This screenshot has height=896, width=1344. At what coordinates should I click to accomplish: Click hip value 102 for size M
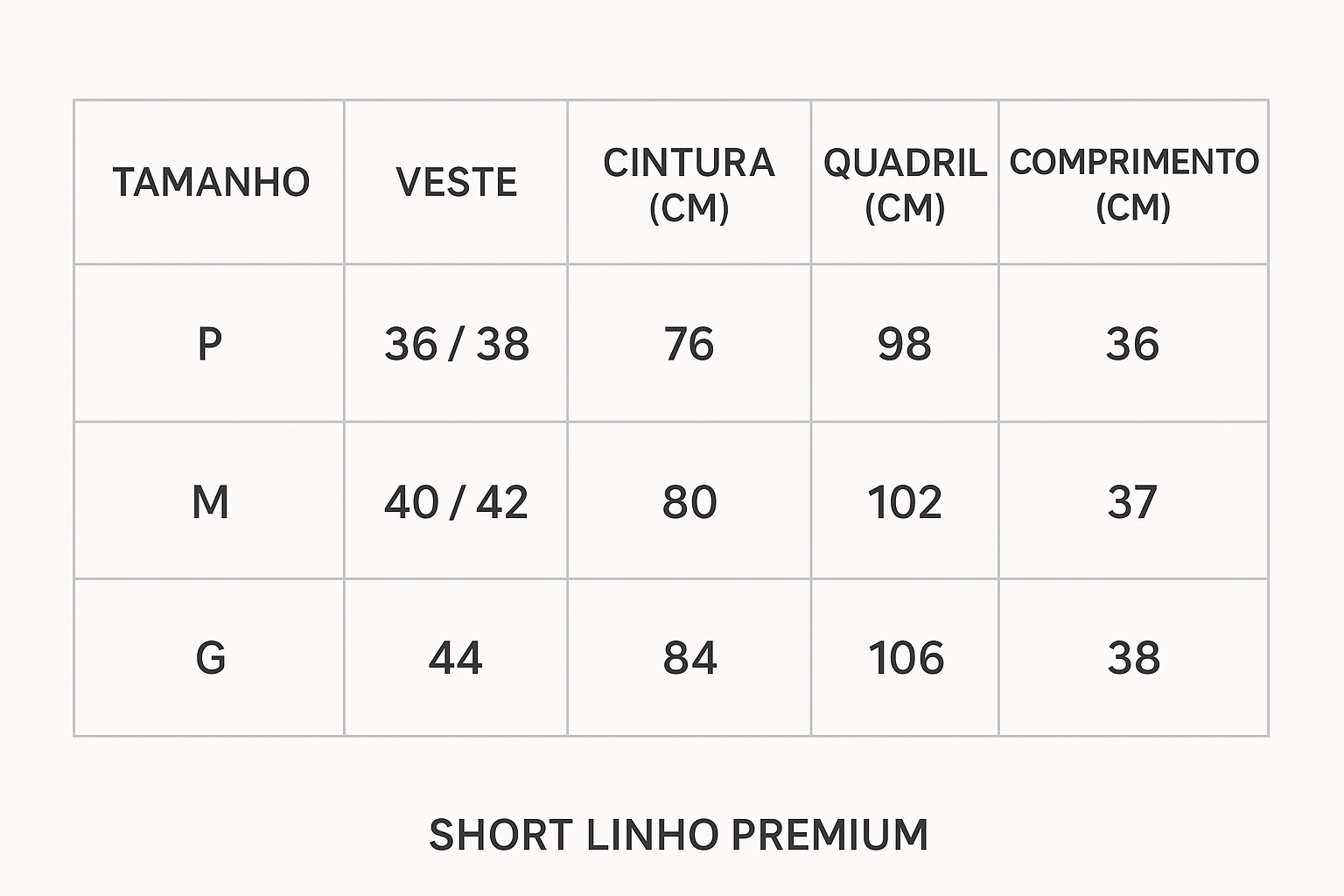[x=905, y=502]
